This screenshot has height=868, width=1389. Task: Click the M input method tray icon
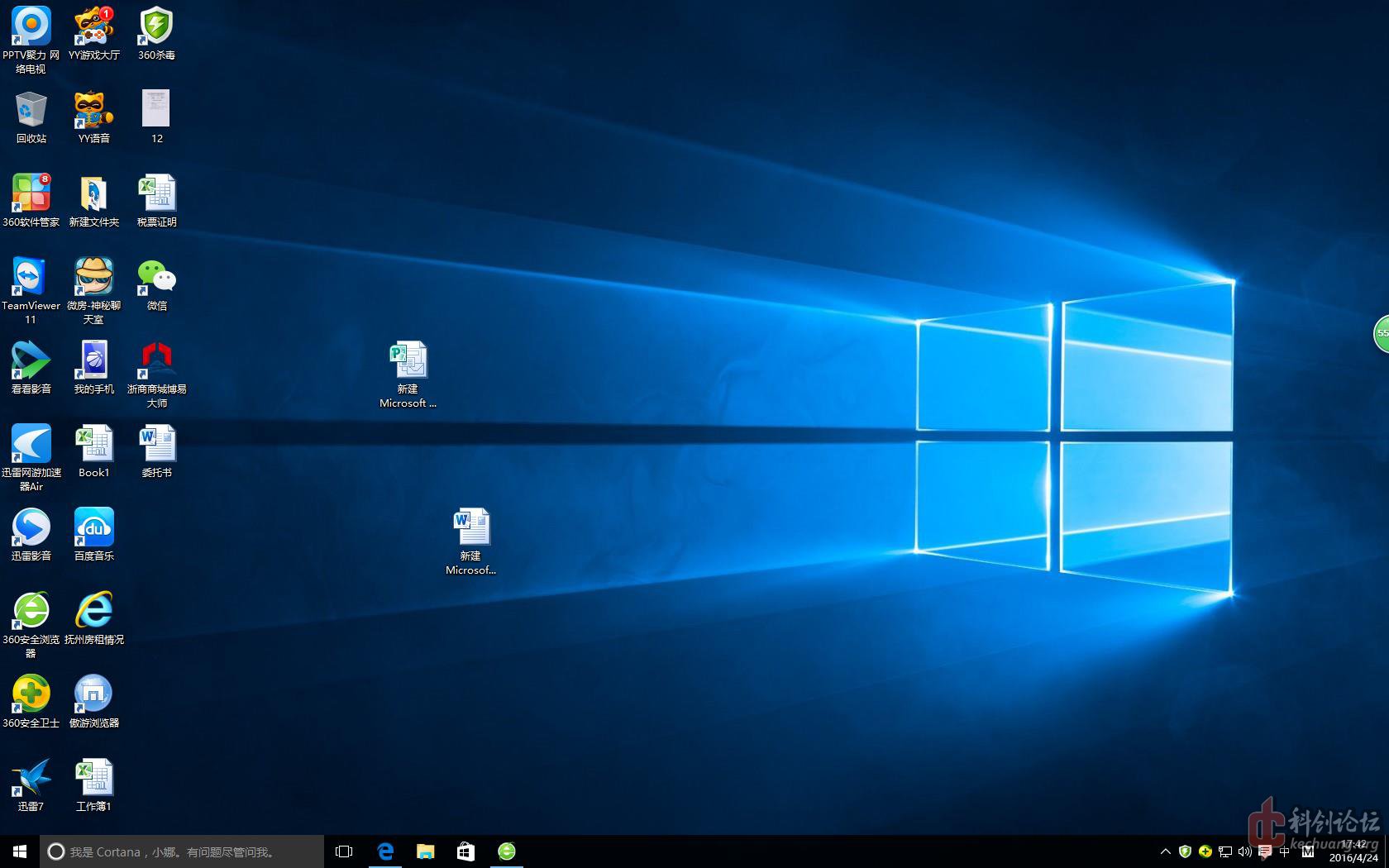pos(1307,851)
